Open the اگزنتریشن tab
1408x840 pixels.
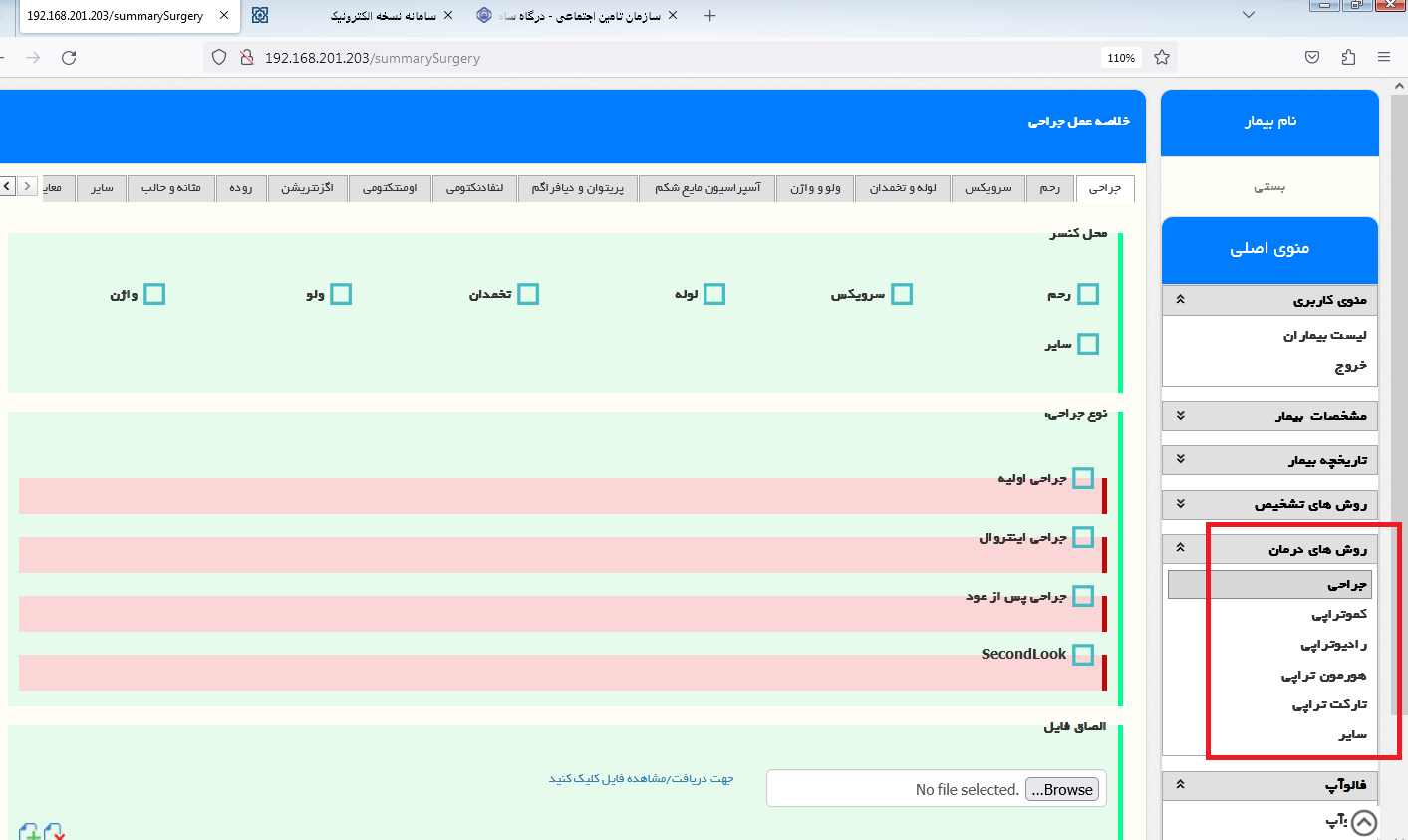307,188
